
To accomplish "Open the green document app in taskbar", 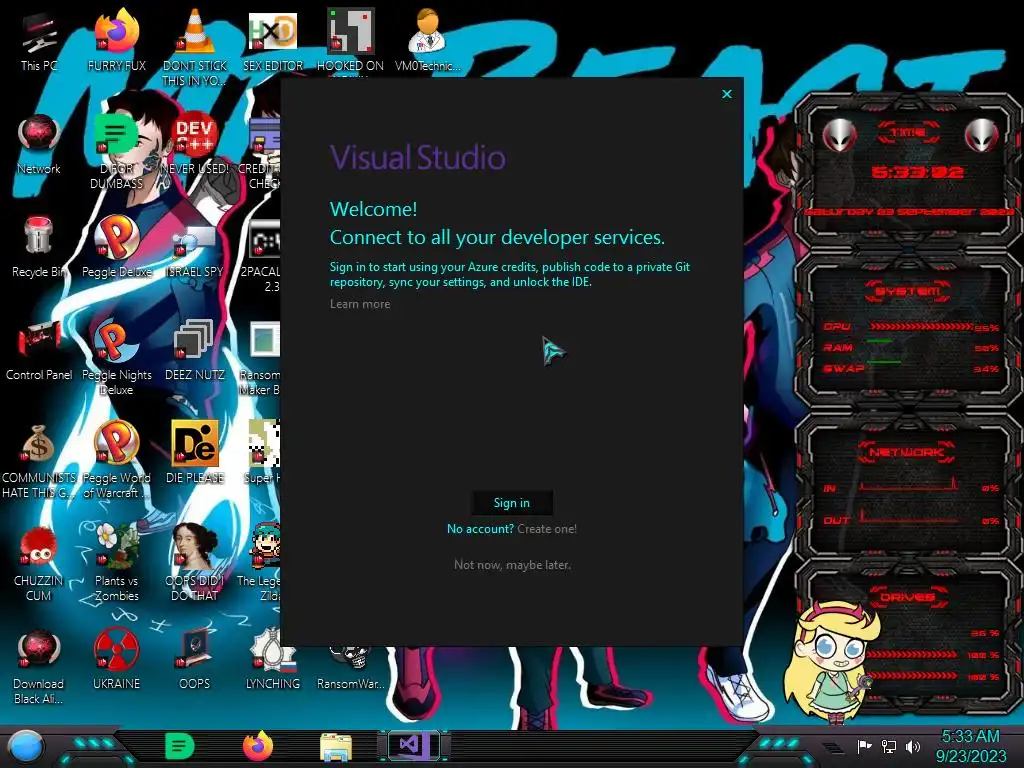I will (180, 746).
